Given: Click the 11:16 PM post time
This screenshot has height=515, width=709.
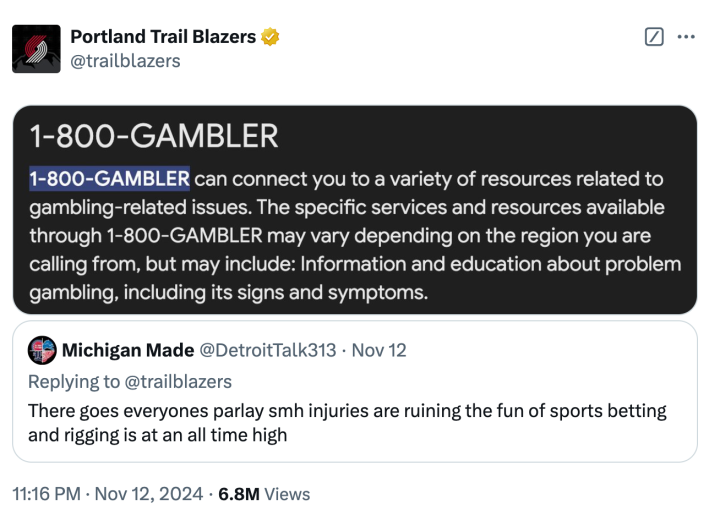Looking at the screenshot, I should 46,494.
